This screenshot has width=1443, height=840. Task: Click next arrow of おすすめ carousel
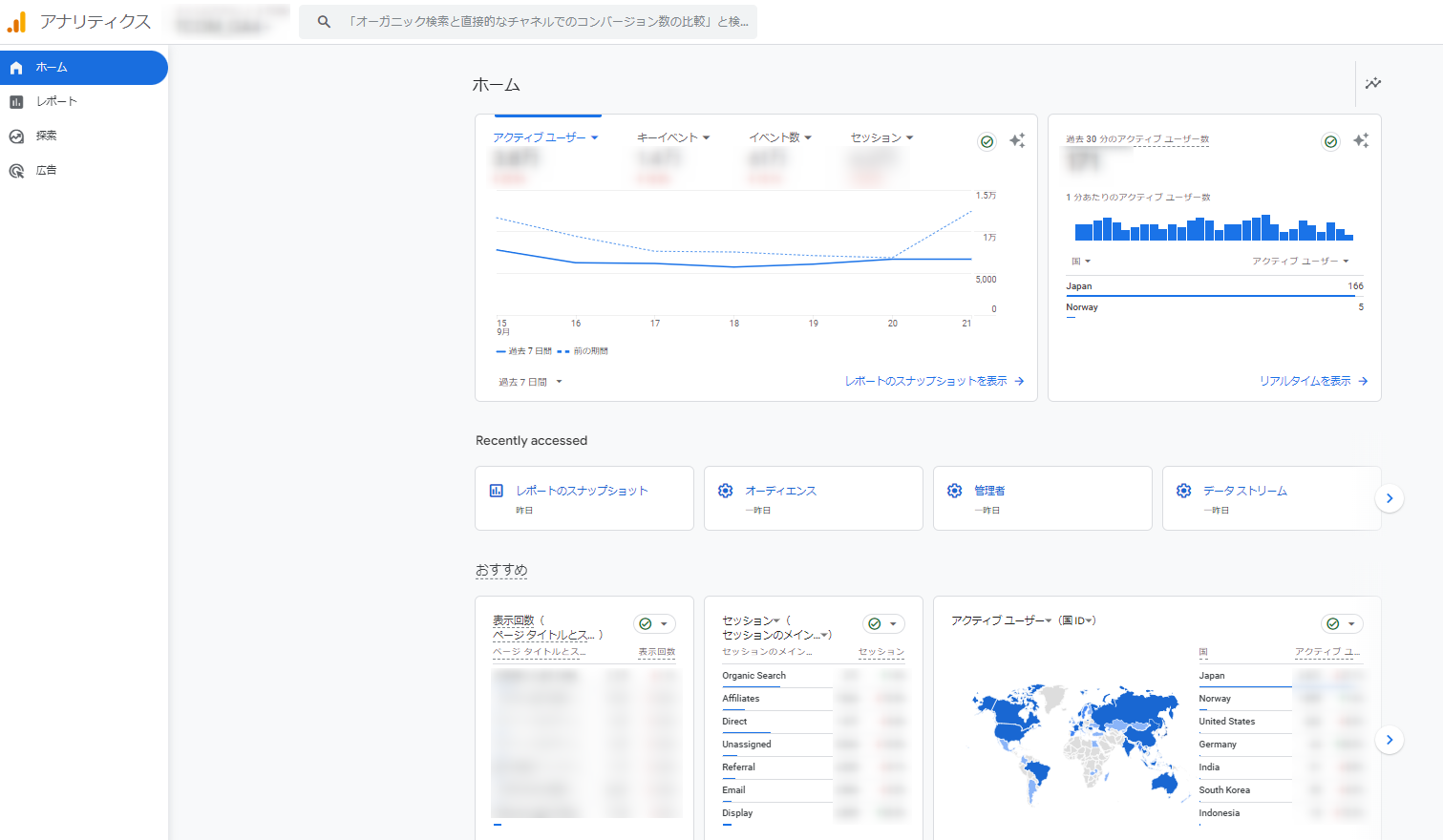tap(1390, 740)
